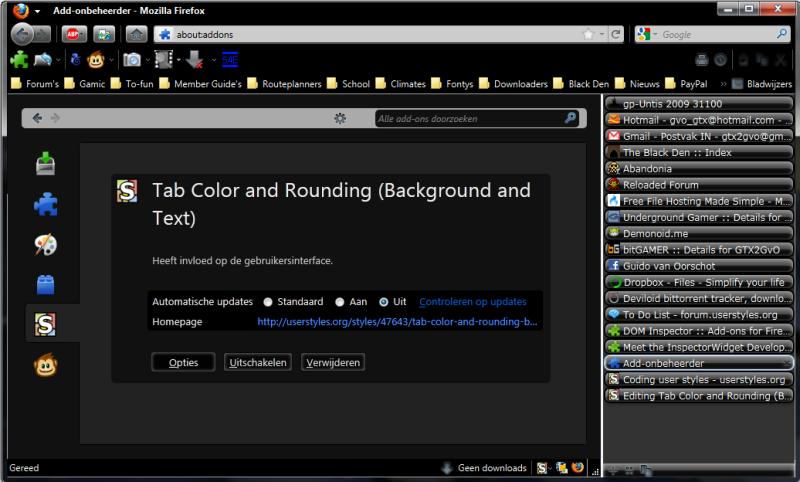
Task: Expand the Greasemonkey dropdown arrow
Action: (x=111, y=60)
